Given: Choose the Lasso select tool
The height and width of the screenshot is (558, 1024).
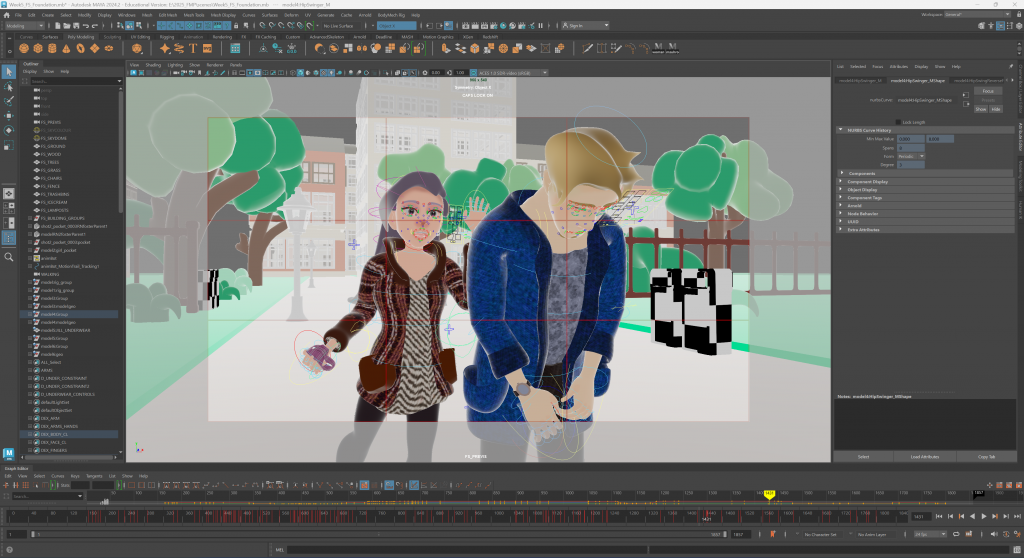Looking at the screenshot, I should coord(9,87).
